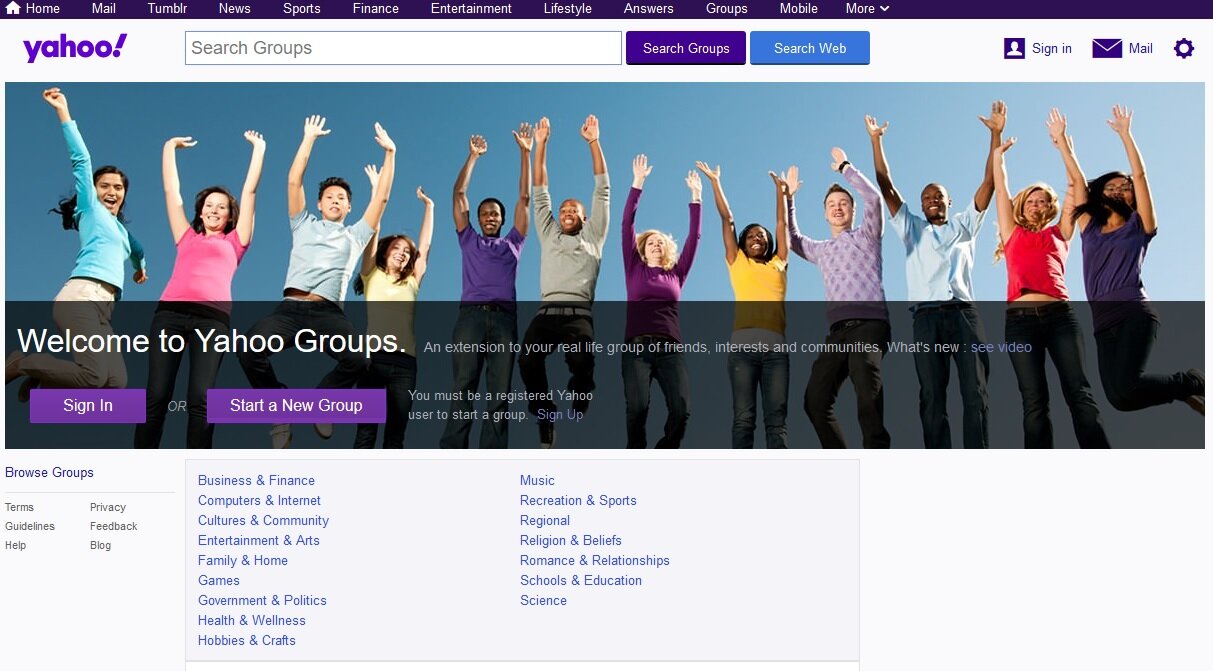Go to Home text in top bar

click(43, 8)
